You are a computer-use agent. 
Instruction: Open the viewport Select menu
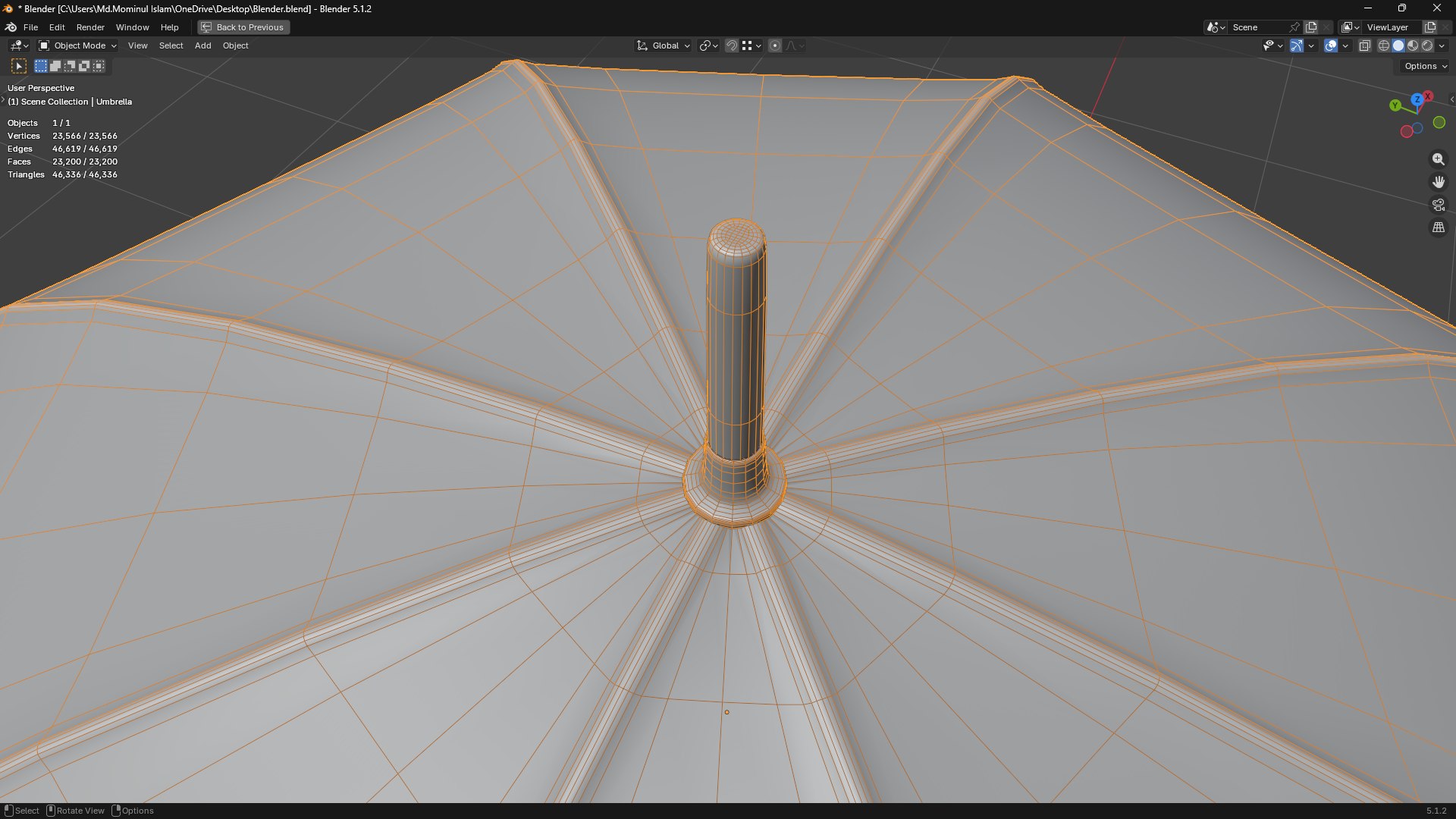(171, 45)
